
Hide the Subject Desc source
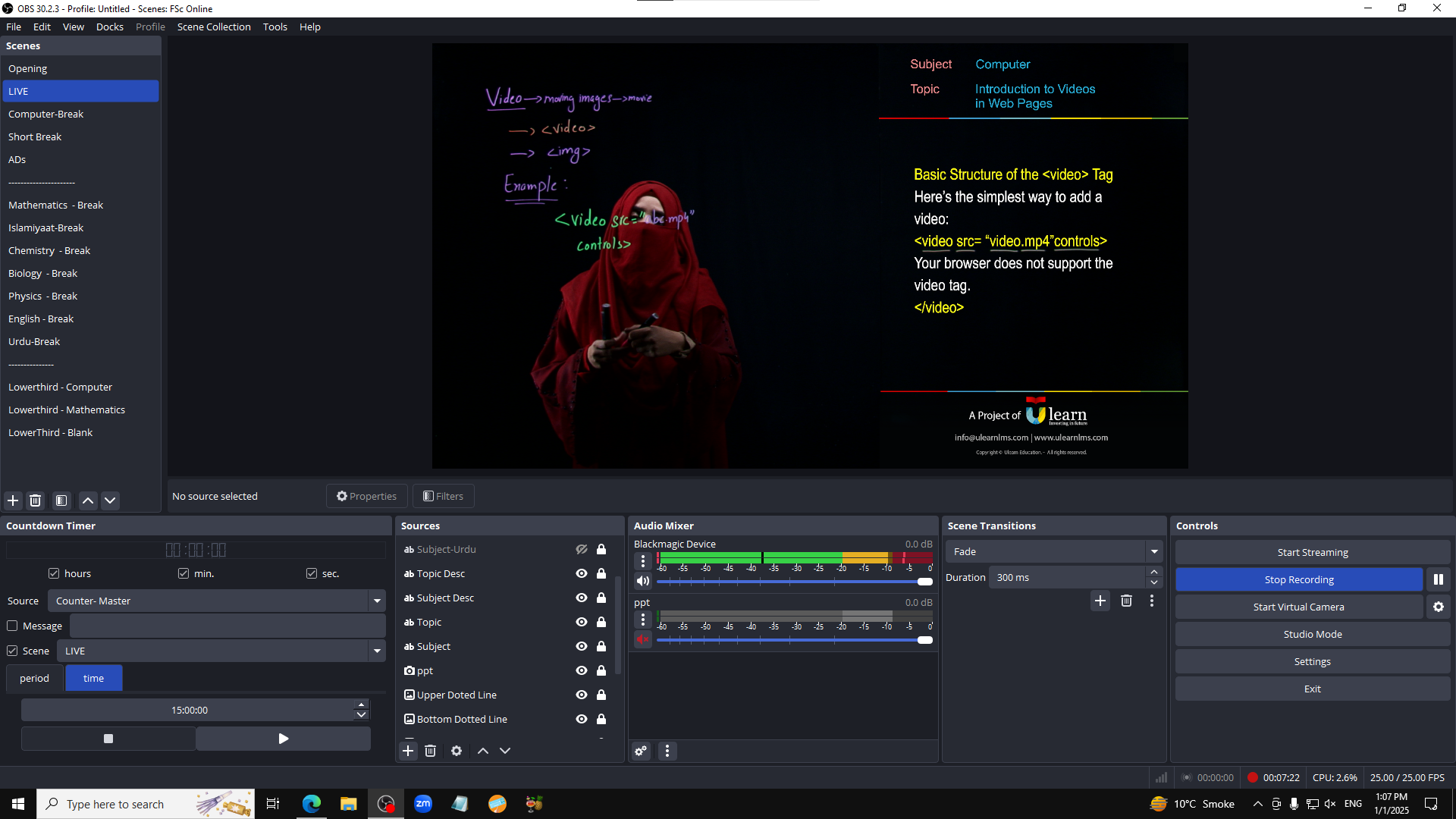coord(582,598)
